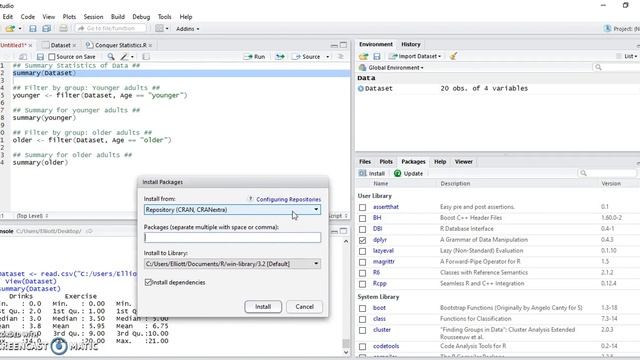Open the dplyr package link
Viewport: 640px width, 360px height.
coord(380,240)
